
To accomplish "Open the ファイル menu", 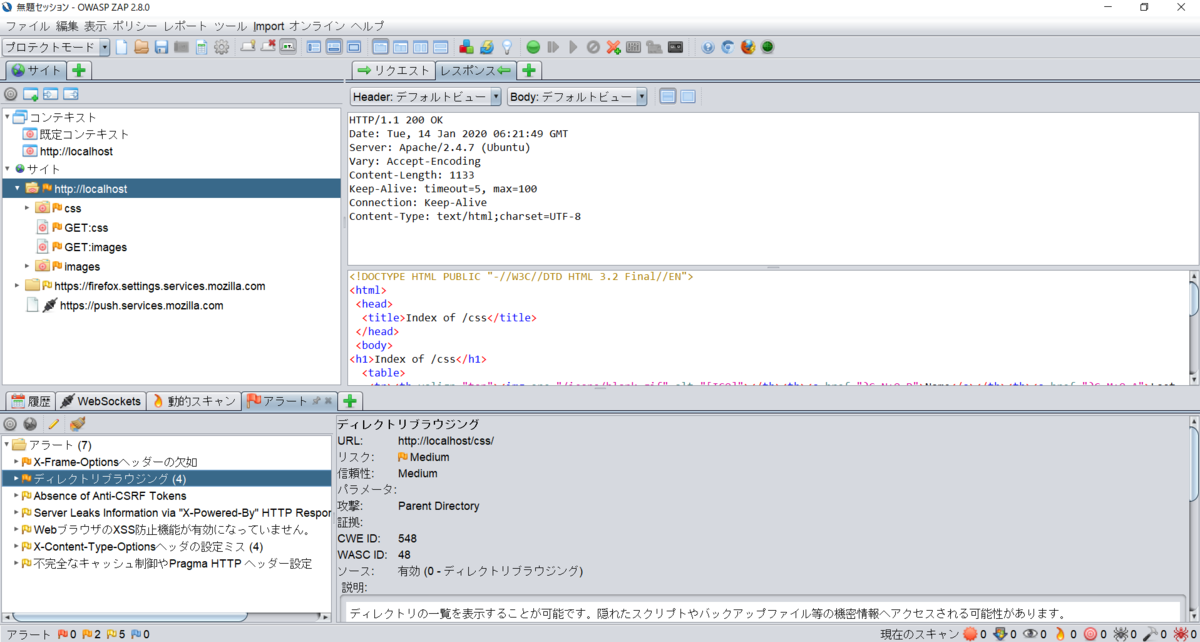I will [x=28, y=26].
